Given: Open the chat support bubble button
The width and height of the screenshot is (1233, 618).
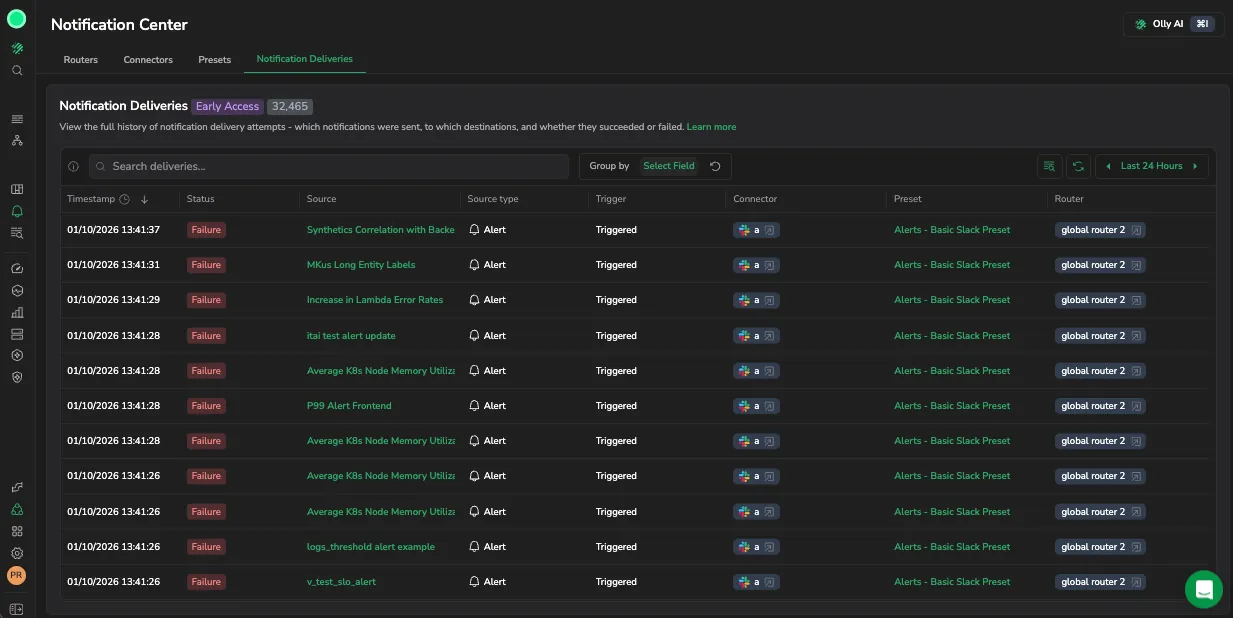Looking at the screenshot, I should tap(1204, 589).
